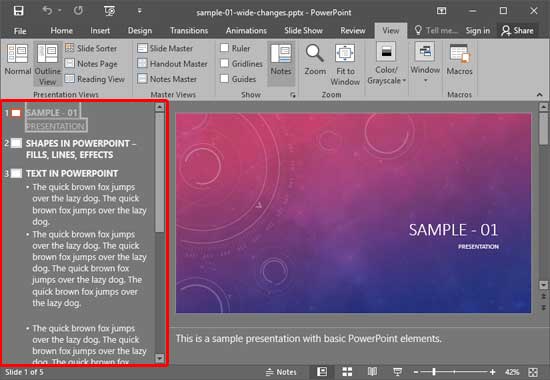Open Slide Master view
The image size is (550, 380).
[x=165, y=48]
